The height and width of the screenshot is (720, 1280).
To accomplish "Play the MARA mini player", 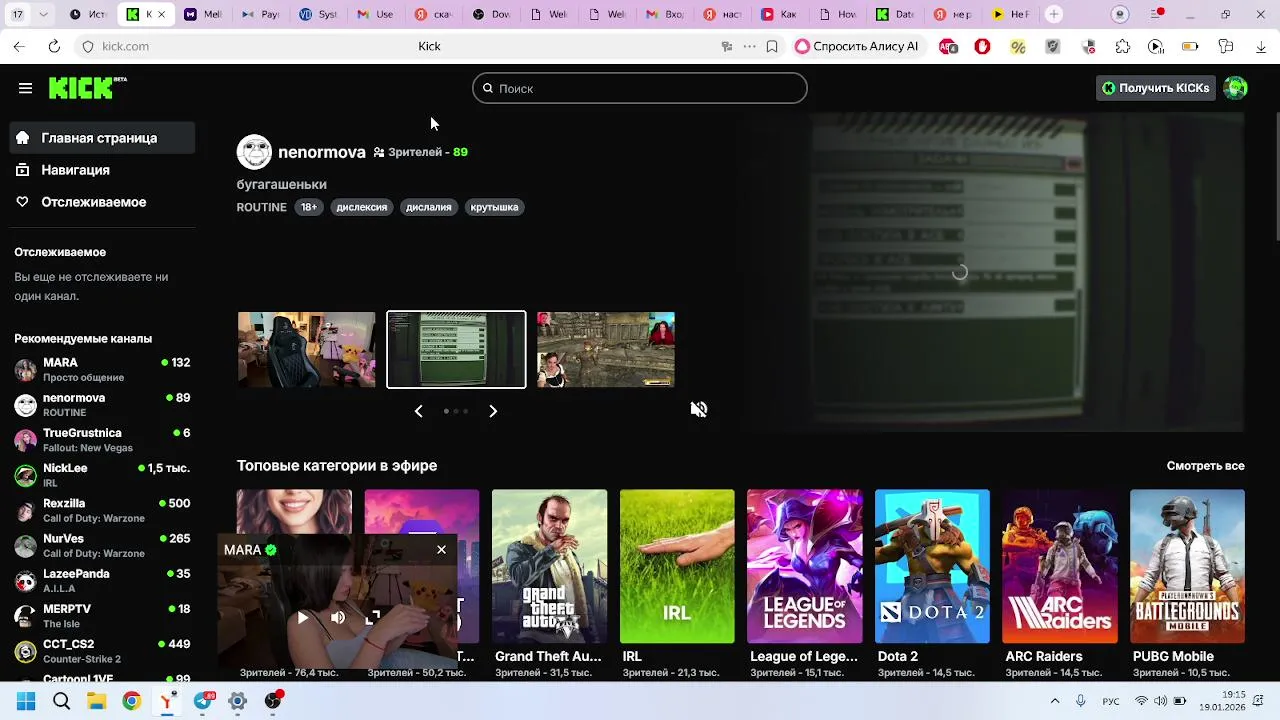I will pyautogui.click(x=303, y=618).
